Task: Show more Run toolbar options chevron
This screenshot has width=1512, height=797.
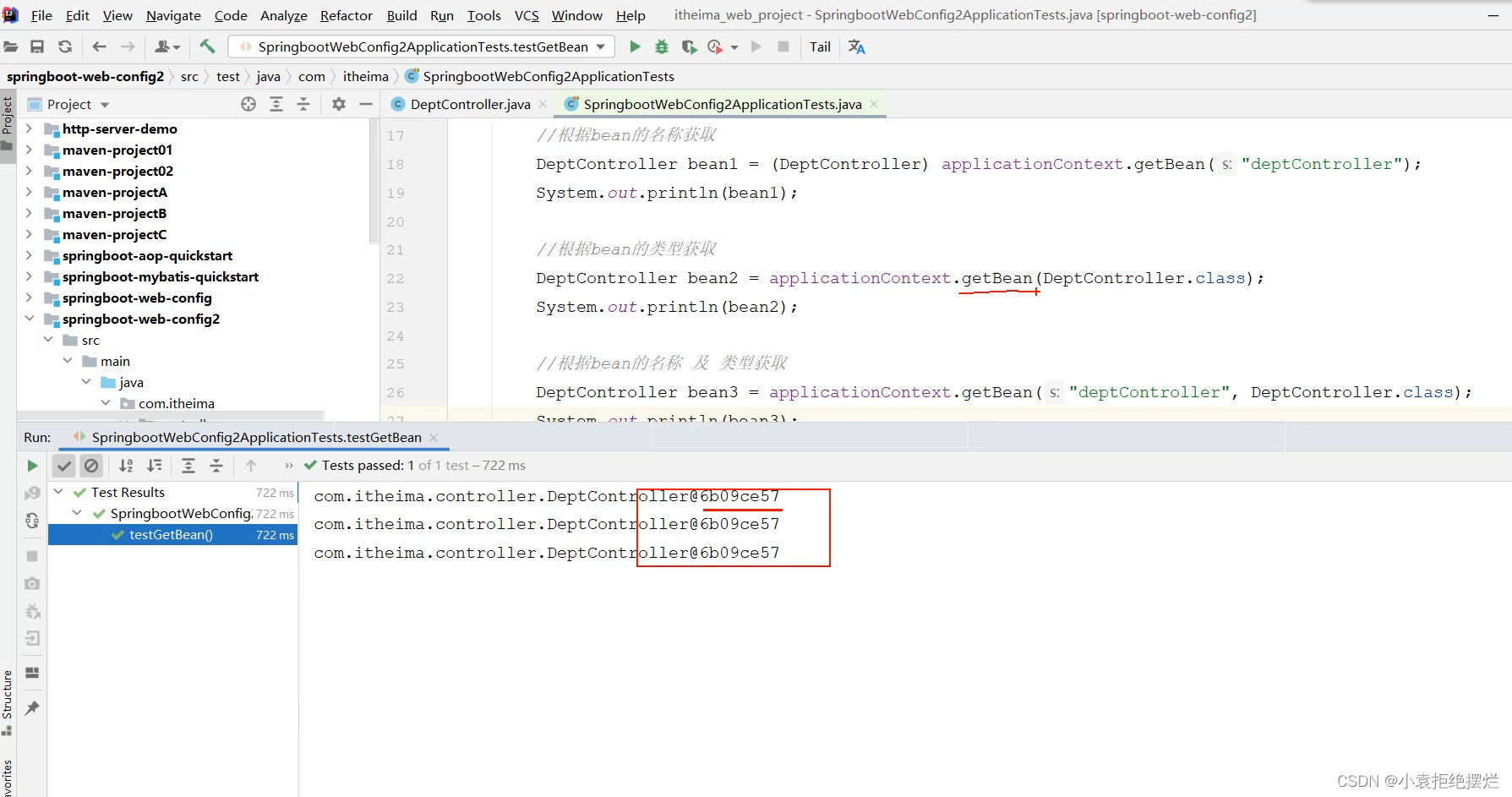Action: point(288,466)
